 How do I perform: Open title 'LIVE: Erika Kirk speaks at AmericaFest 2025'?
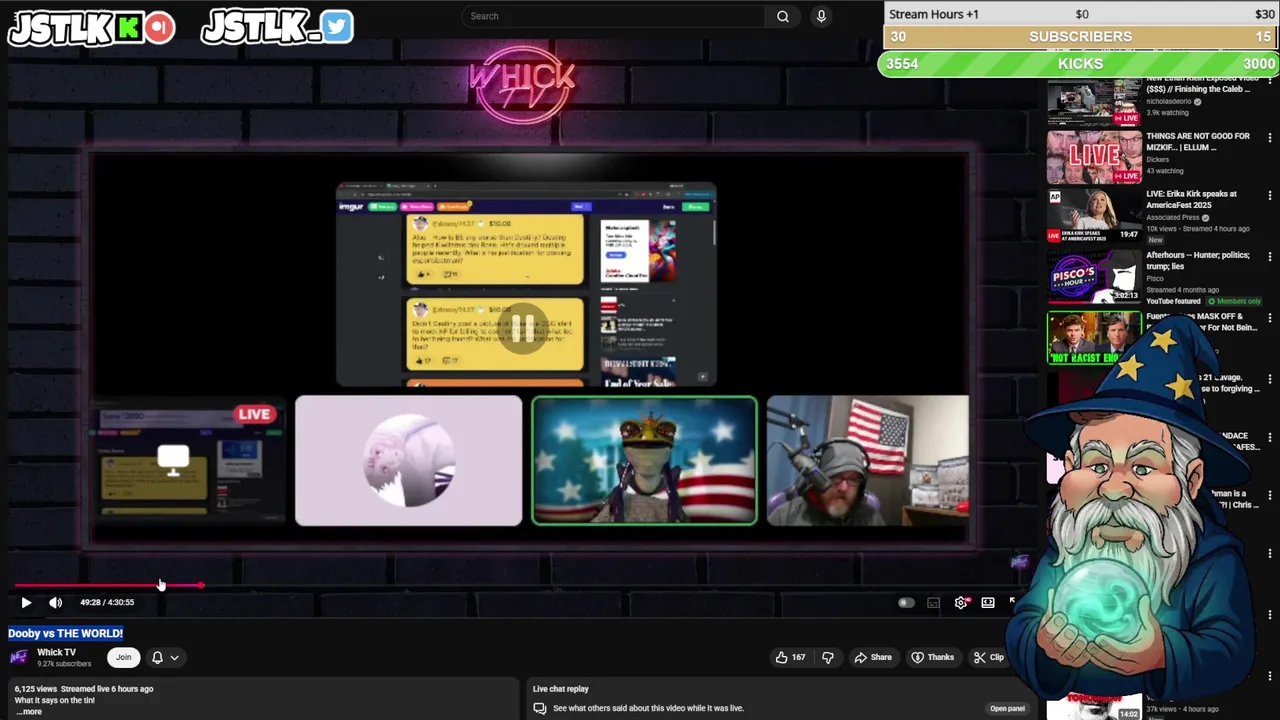pos(1191,199)
